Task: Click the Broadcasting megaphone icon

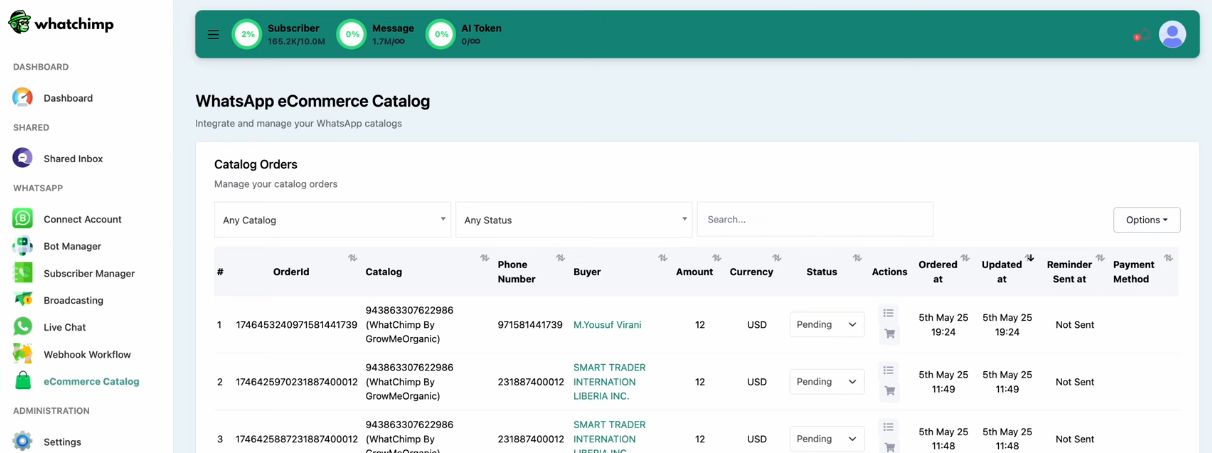Action: point(23,300)
